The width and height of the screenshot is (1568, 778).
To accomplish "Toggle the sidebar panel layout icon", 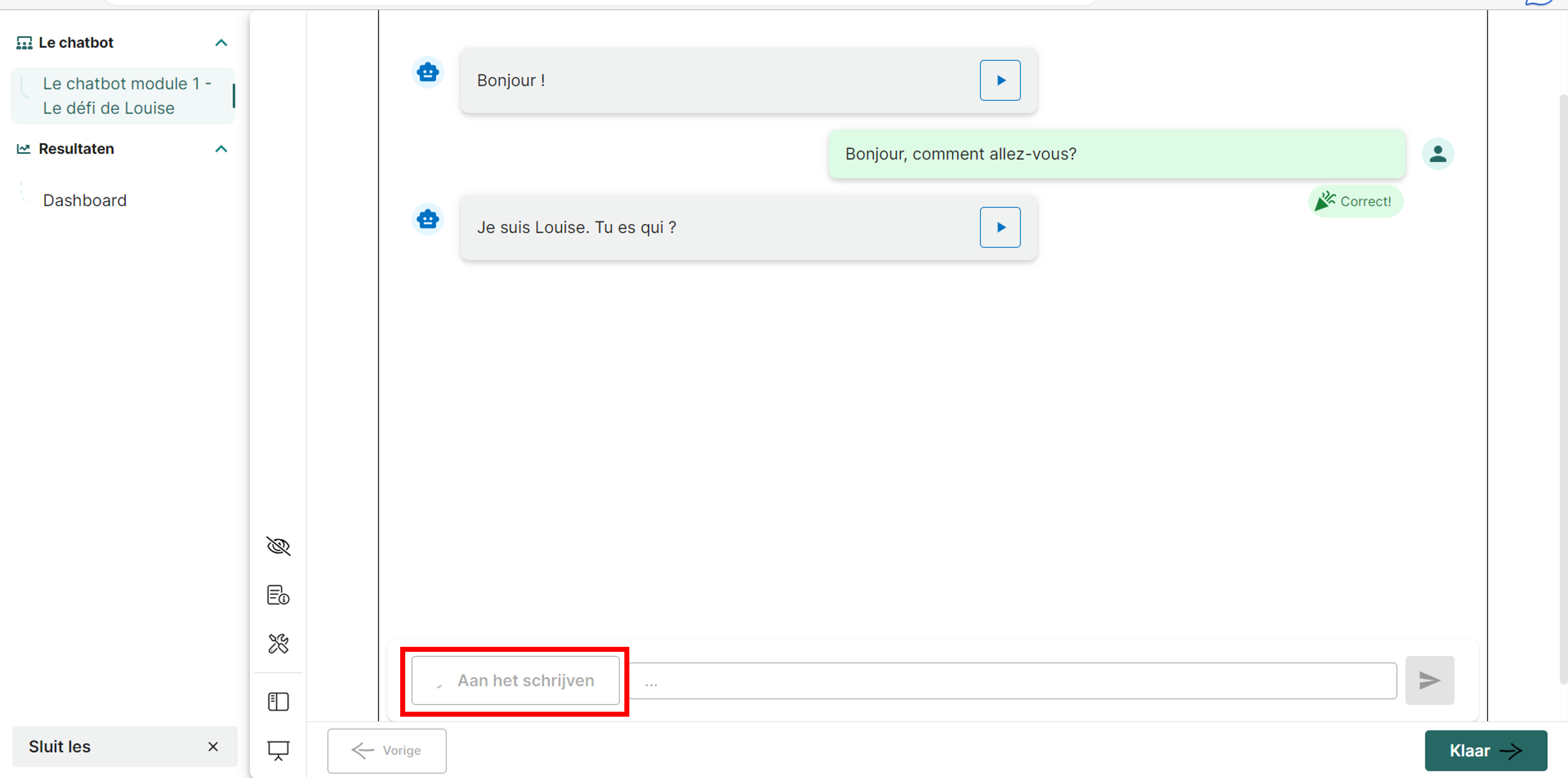I will tap(278, 702).
